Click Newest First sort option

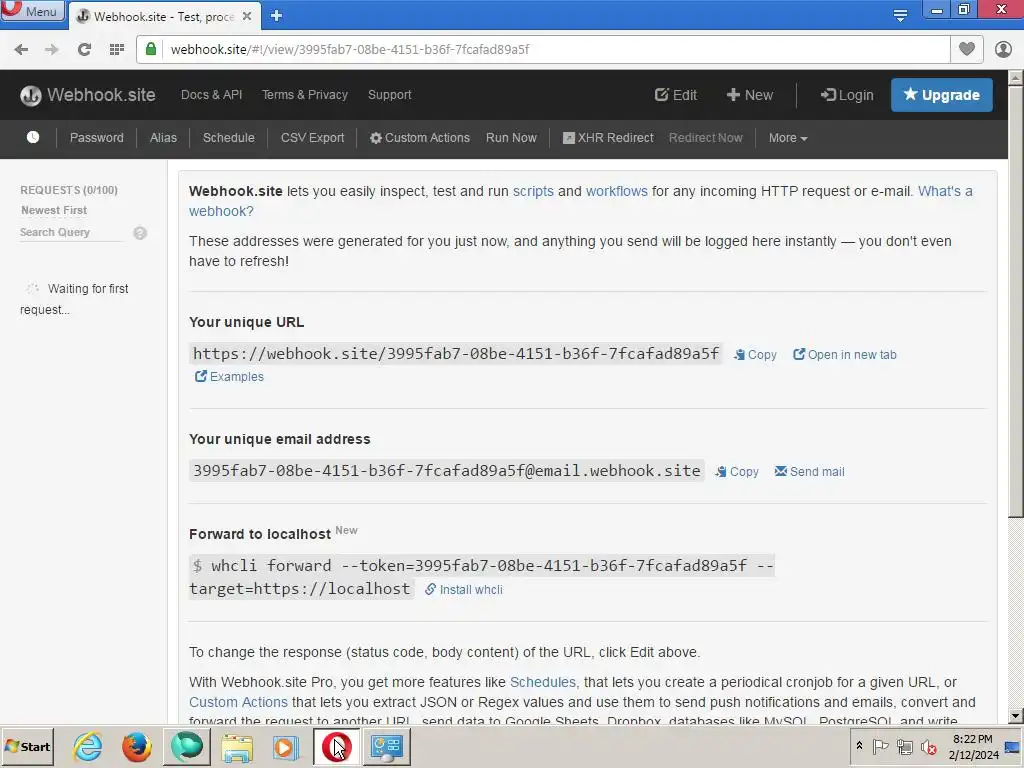[54, 210]
